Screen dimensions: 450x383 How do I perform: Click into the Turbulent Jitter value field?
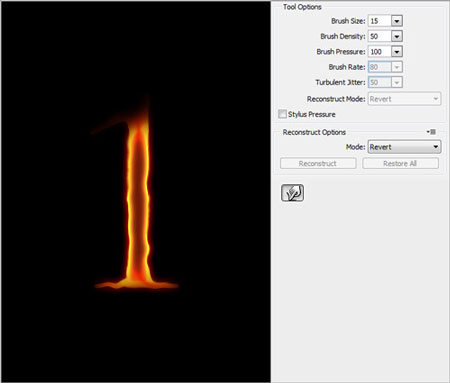pos(379,82)
